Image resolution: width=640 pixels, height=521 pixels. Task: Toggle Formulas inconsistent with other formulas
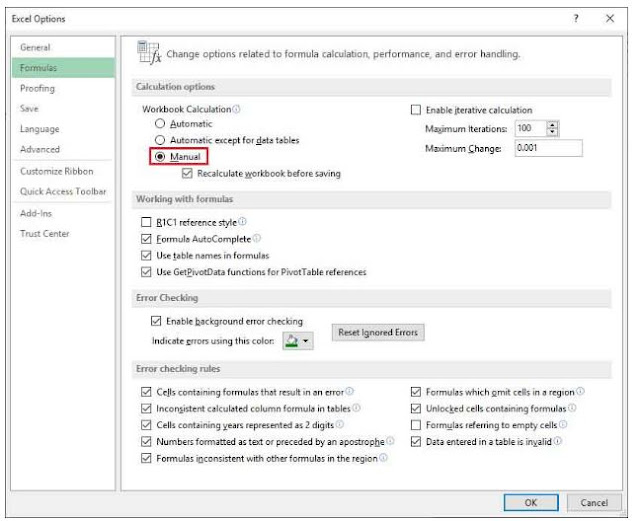pyautogui.click(x=146, y=458)
